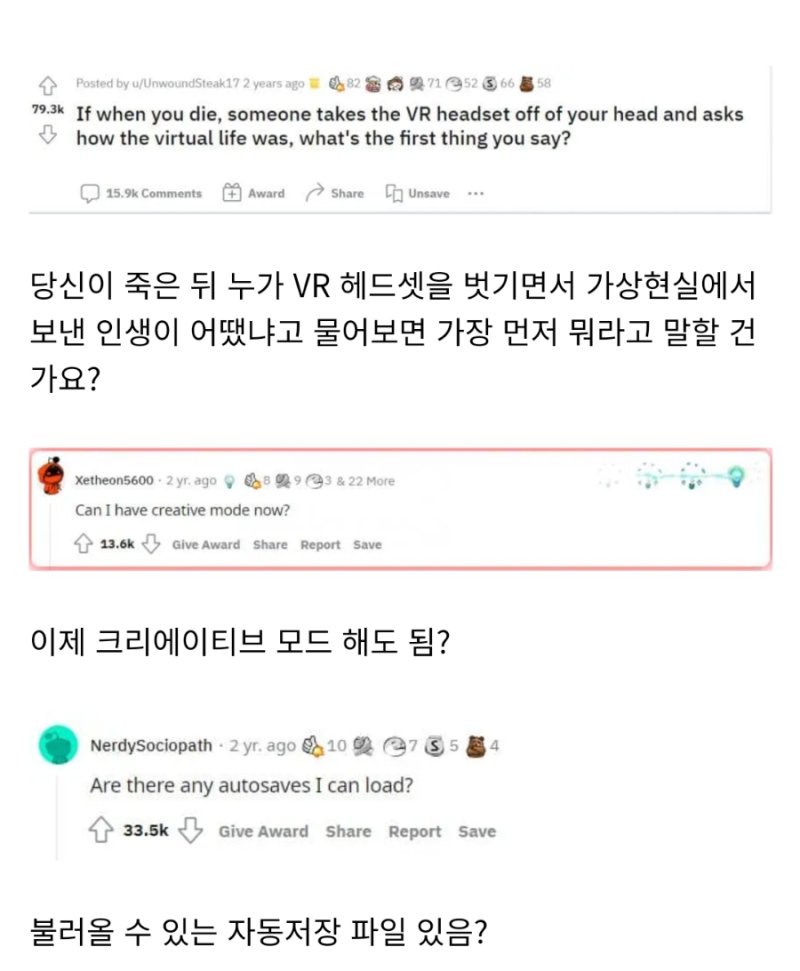Share NerdySociopath's comment
The height and width of the screenshot is (971, 800).
click(349, 831)
